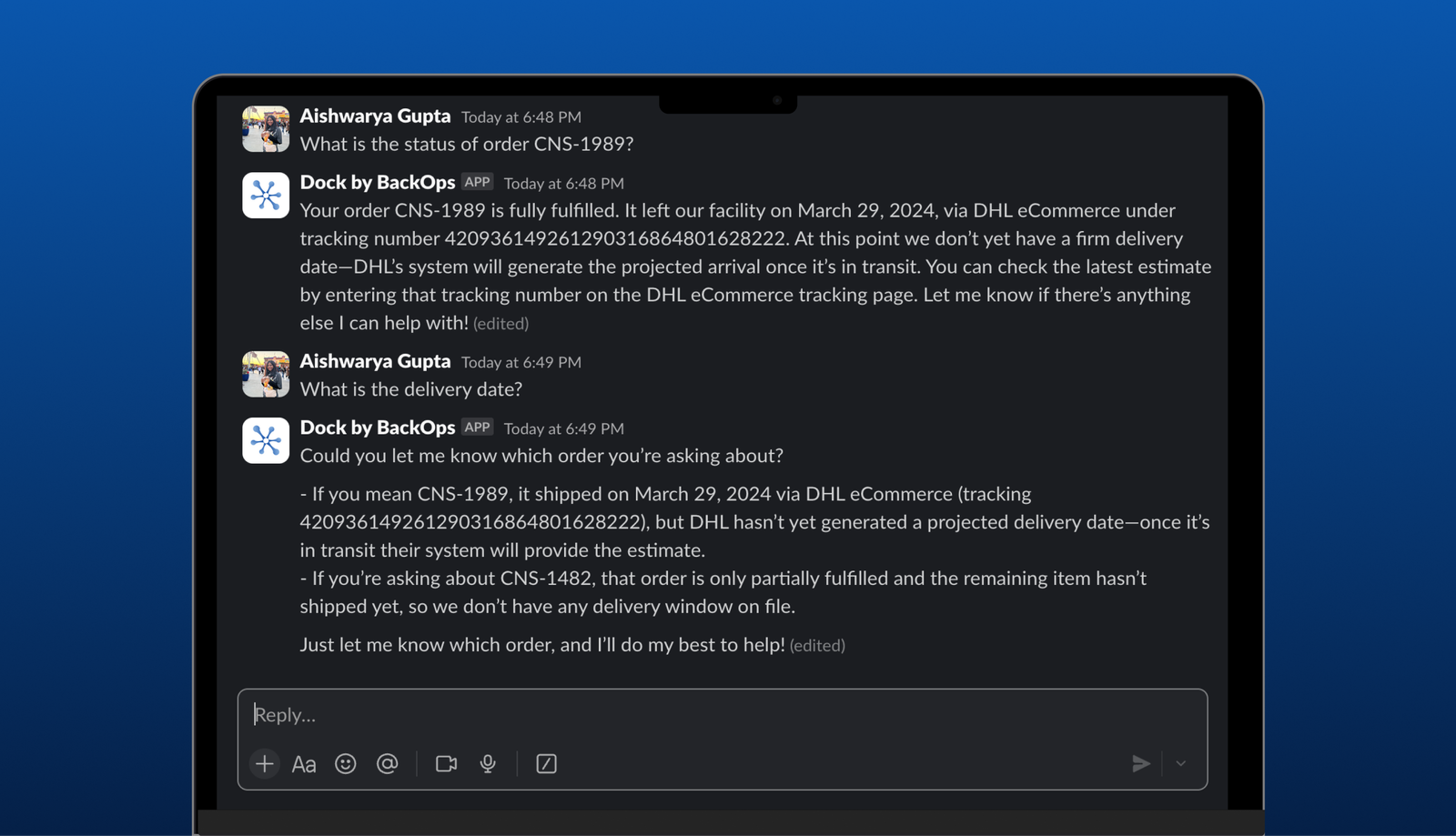Viewport: 1456px width, 836px height.
Task: Click text 'What is the status of order CNS-1989?'
Action: coord(467,144)
